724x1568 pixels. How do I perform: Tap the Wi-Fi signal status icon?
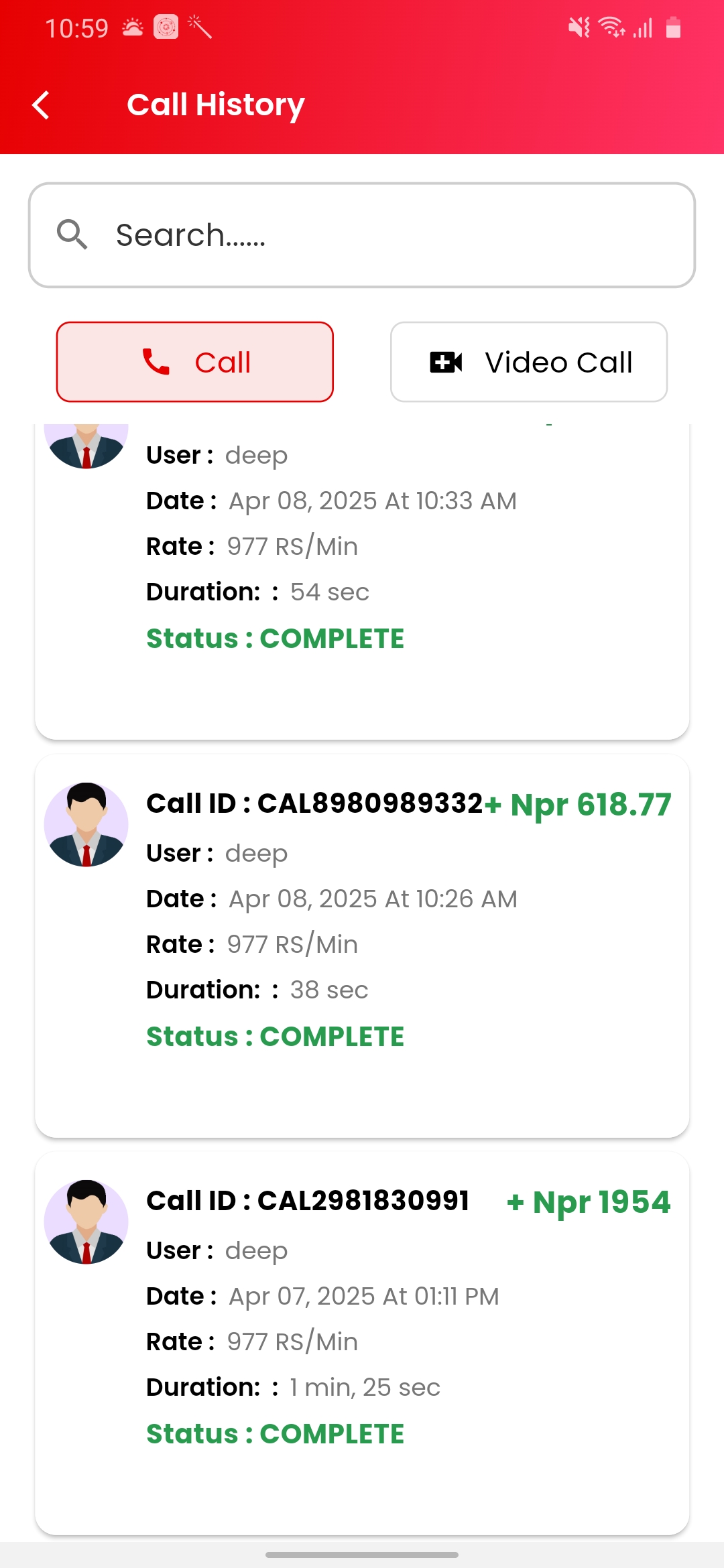611,28
